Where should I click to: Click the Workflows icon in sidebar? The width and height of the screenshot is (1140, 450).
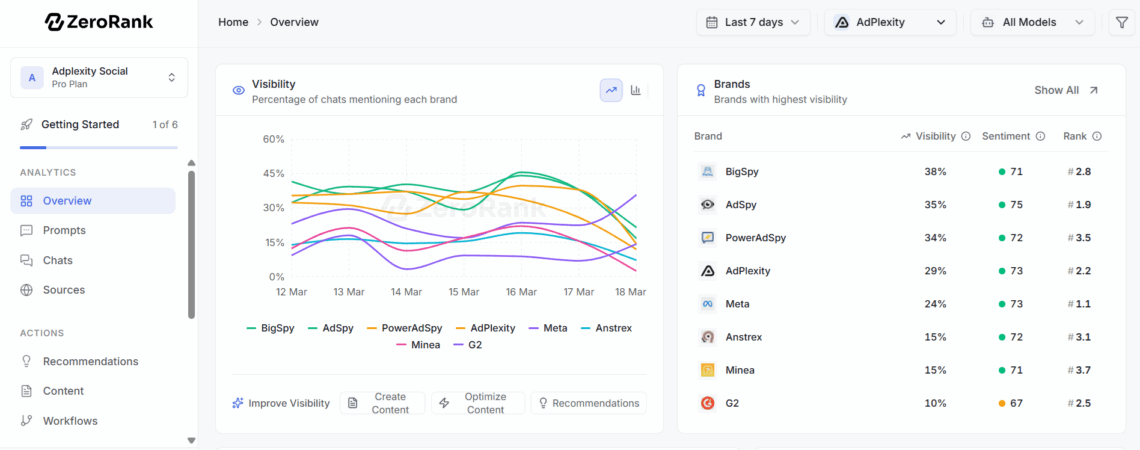[x=27, y=421]
